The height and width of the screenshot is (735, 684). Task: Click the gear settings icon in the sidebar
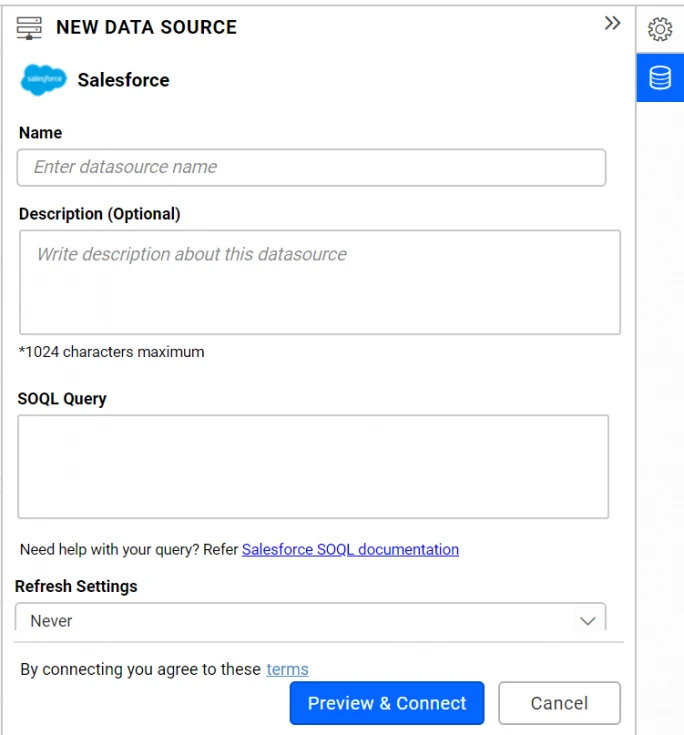(660, 29)
